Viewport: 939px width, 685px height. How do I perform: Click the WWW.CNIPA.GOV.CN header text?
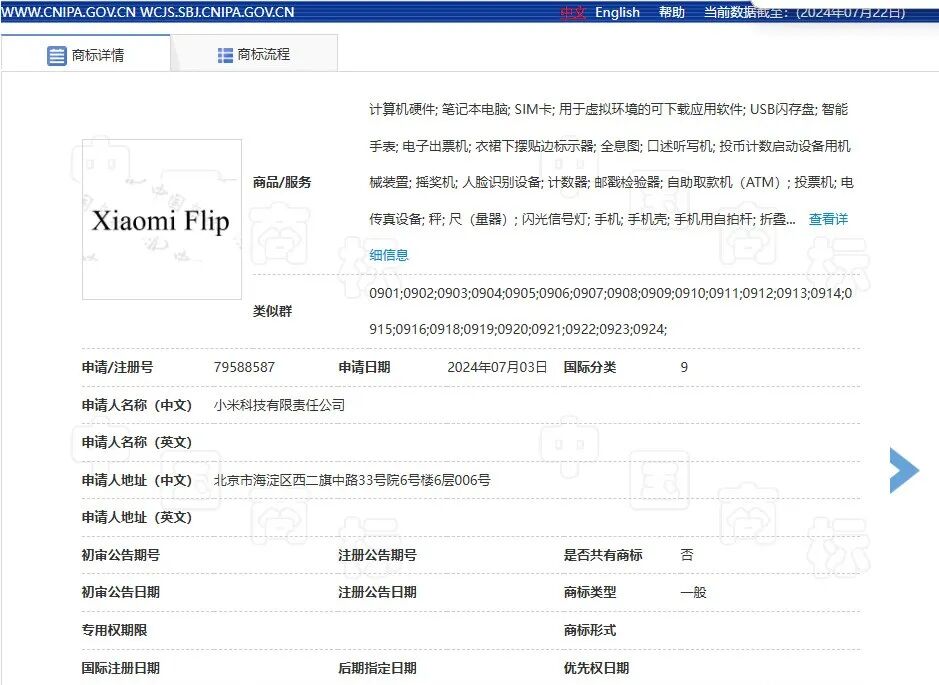[x=69, y=12]
